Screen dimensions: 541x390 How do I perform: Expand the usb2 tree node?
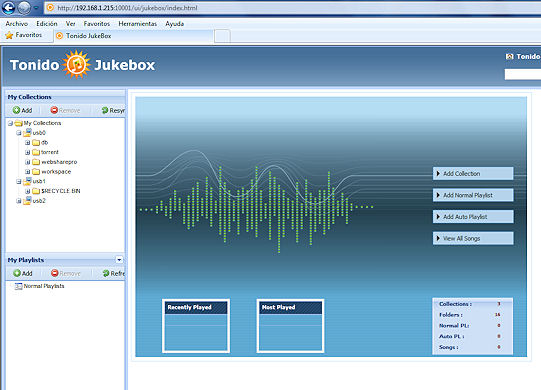(19, 201)
